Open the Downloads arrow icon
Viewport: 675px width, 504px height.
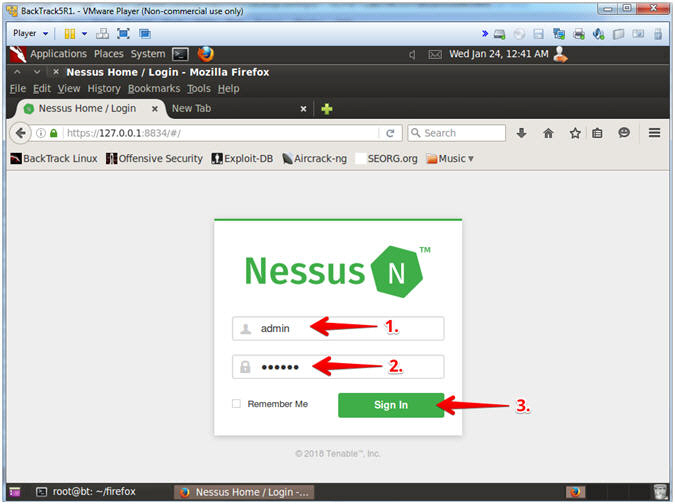pos(521,133)
